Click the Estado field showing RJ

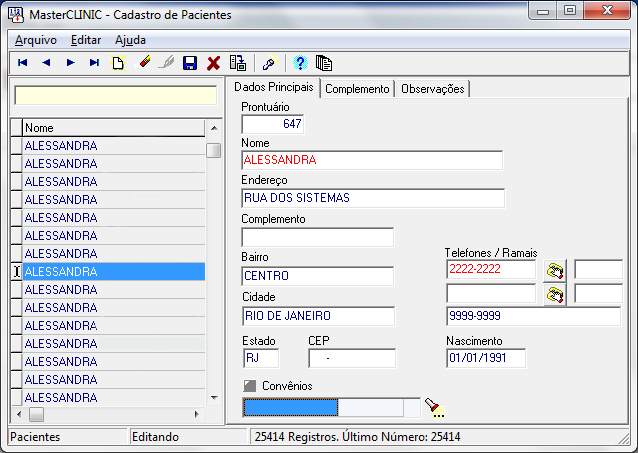tap(261, 358)
